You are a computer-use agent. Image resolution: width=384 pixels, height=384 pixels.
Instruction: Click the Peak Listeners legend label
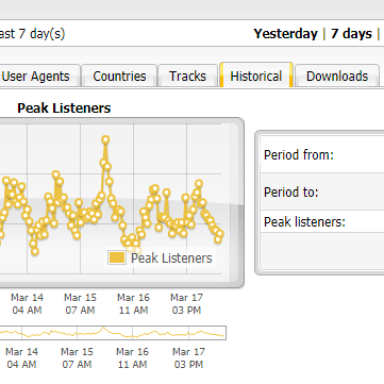pos(171,258)
